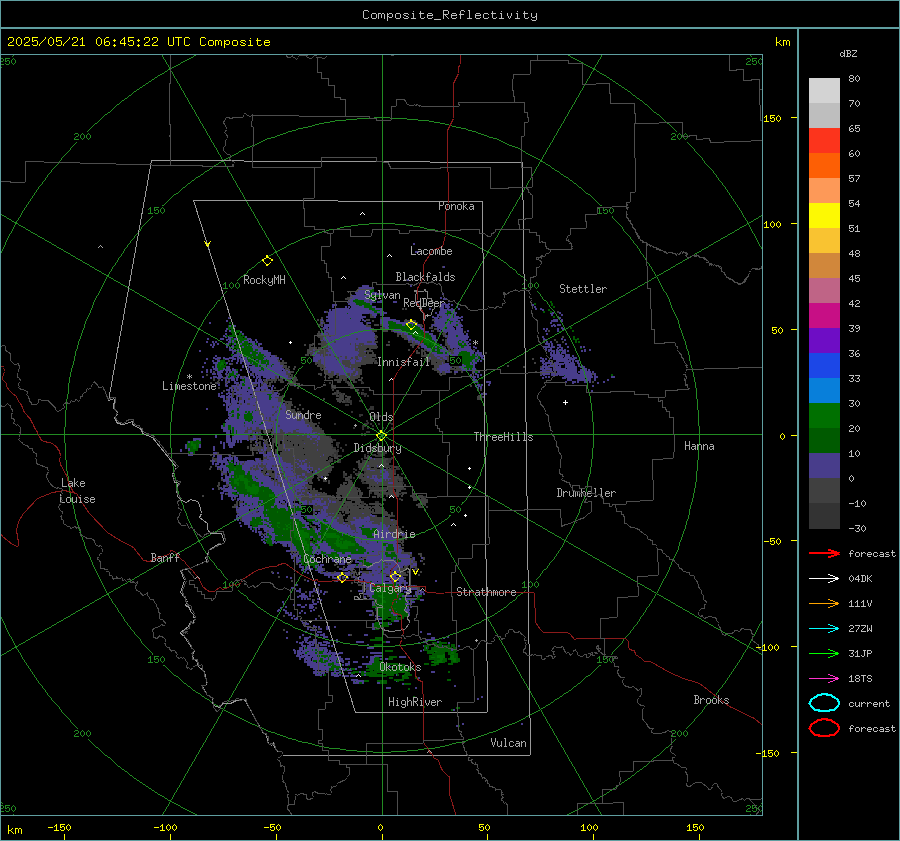This screenshot has height=841, width=900.
Task: Click the magenta swatch in dBZ scale
Action: [824, 316]
